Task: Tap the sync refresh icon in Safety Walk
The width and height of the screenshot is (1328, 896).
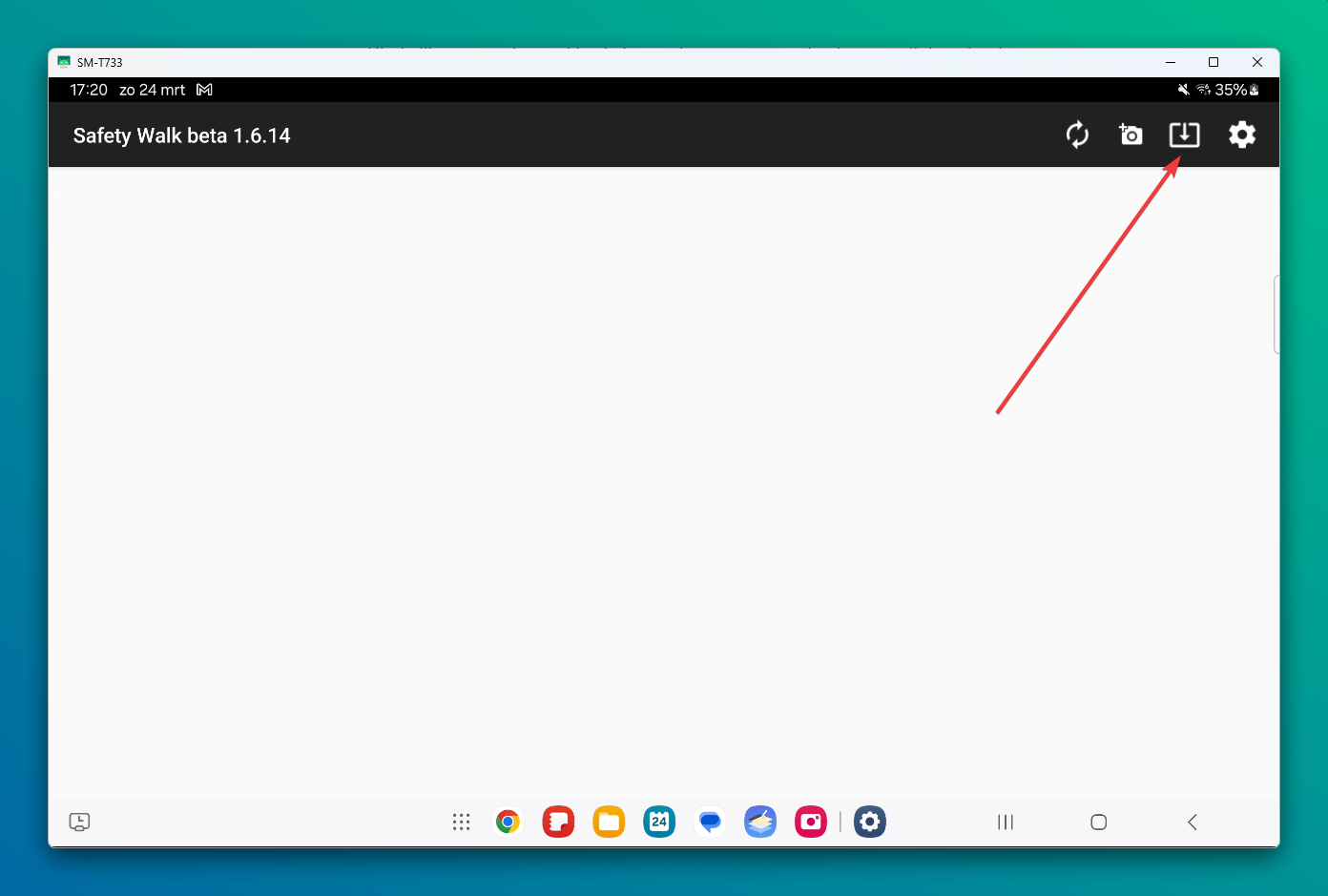Action: point(1077,135)
